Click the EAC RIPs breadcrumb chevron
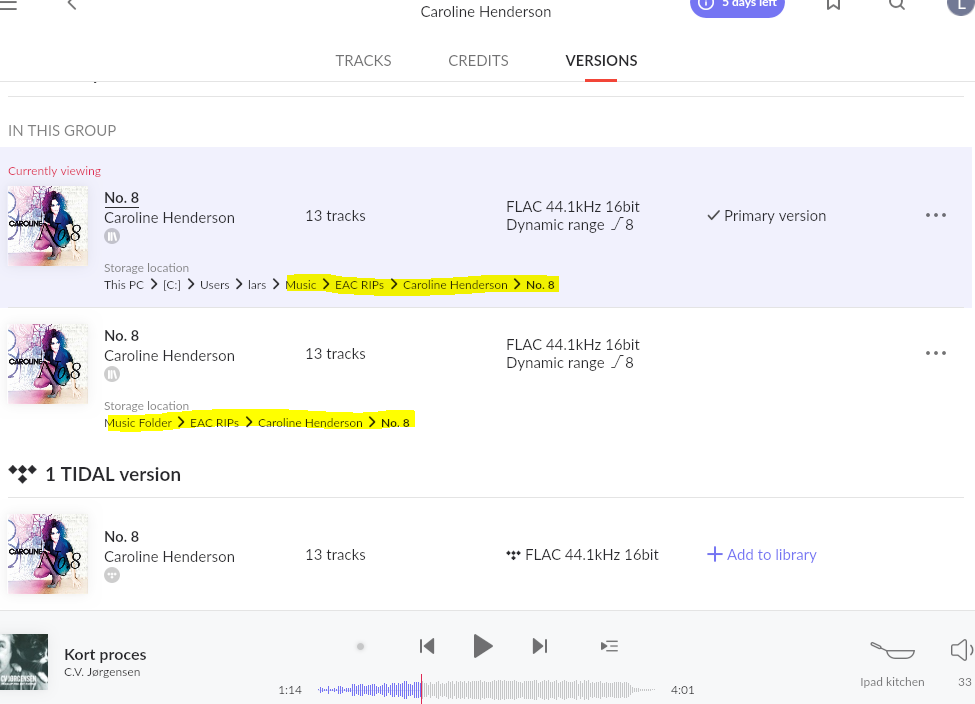975x704 pixels. pos(392,284)
